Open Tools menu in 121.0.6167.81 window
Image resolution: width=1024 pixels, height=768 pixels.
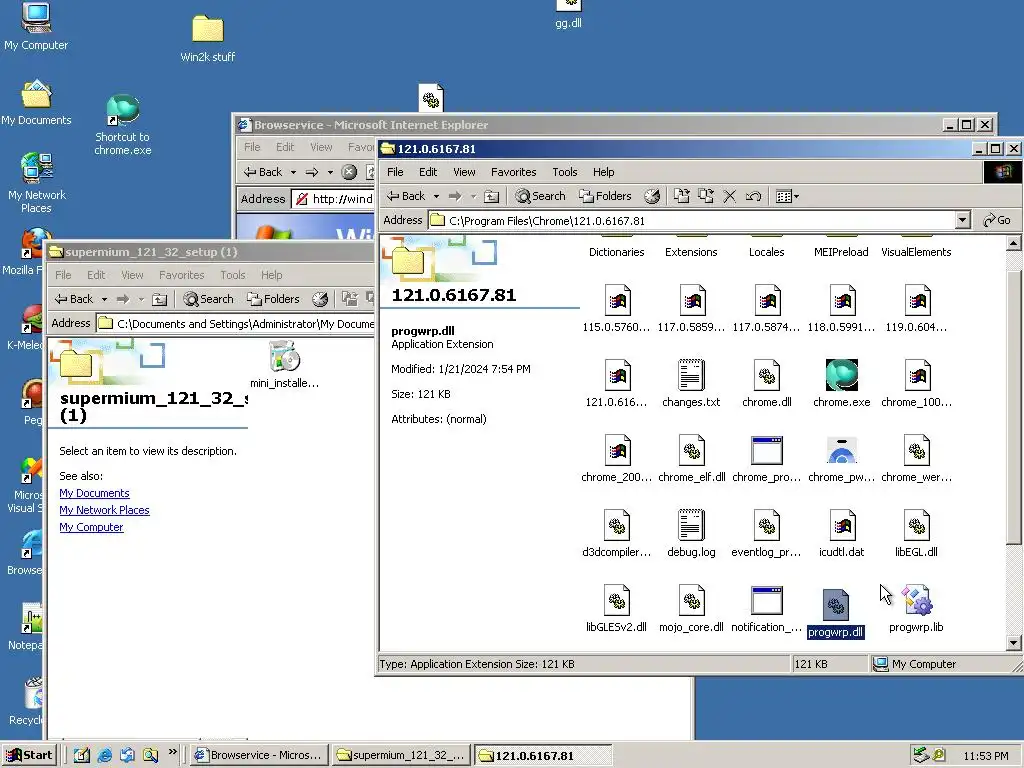565,172
